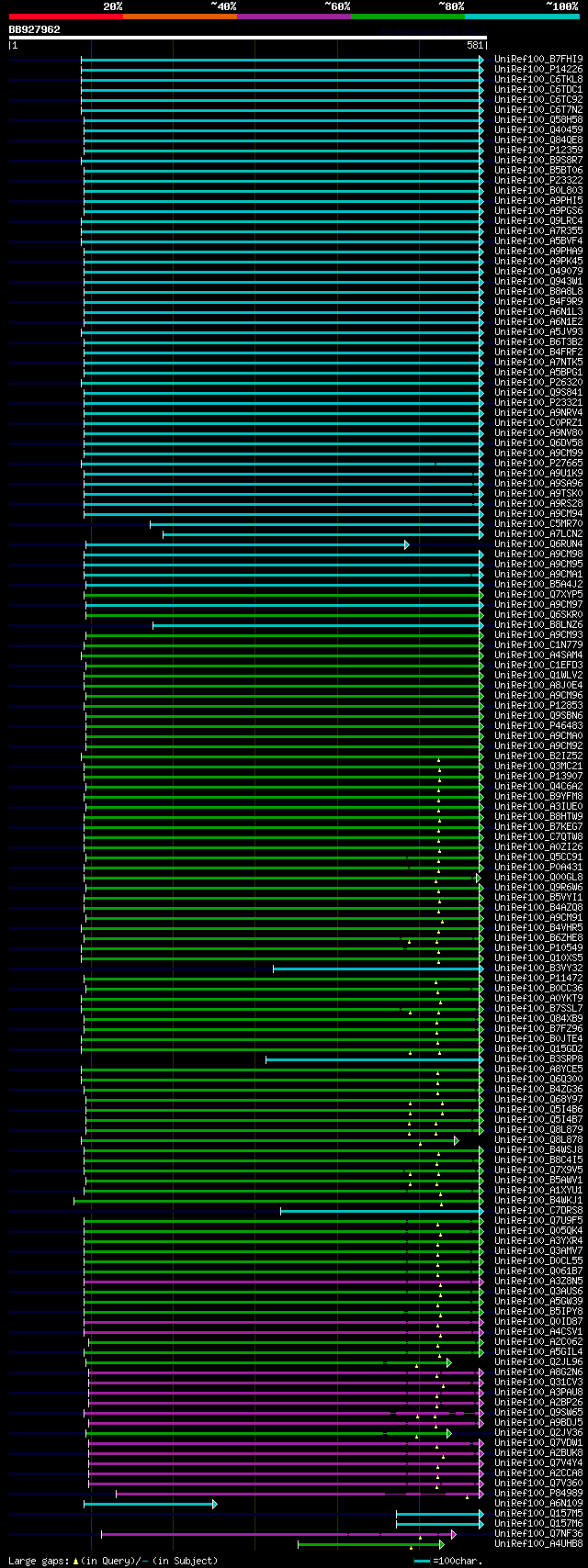The height and width of the screenshot is (1568, 588).
Task: Open hit UniRef100_B4F9R9
Action: 538,302
